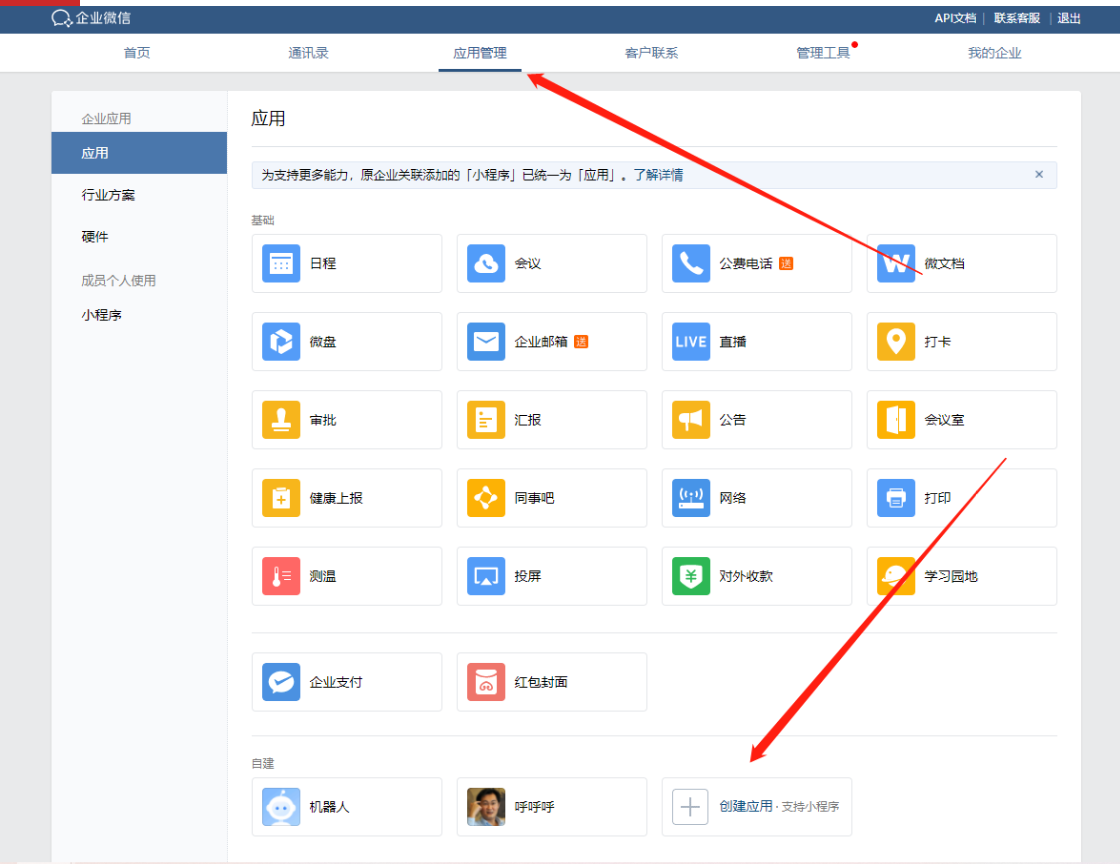
Task: Open the 管理工具 tab
Action: 823,53
